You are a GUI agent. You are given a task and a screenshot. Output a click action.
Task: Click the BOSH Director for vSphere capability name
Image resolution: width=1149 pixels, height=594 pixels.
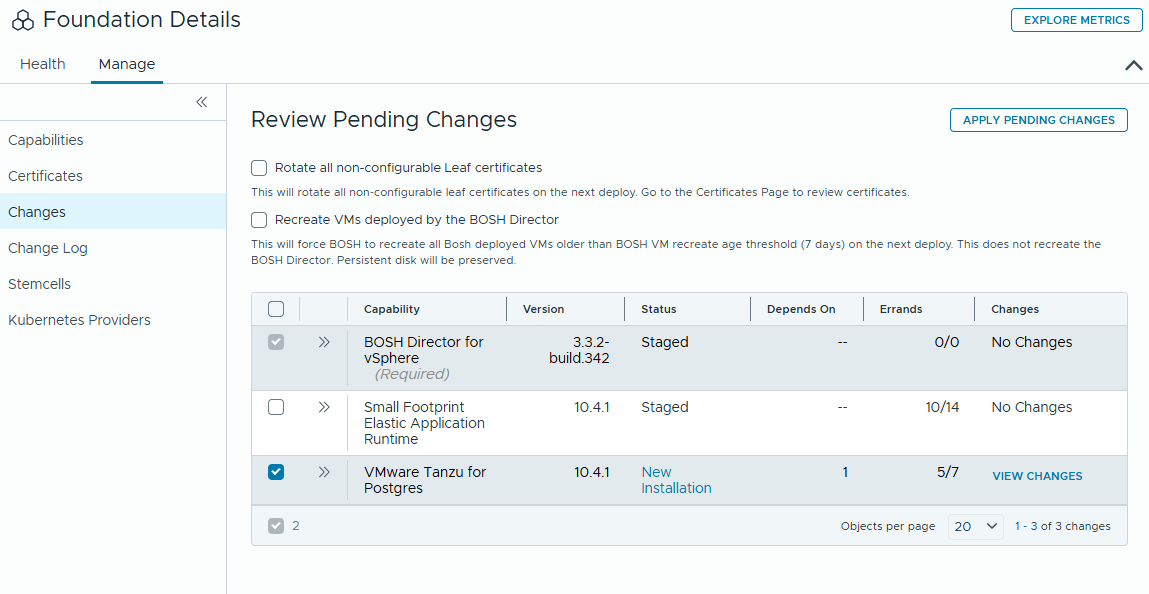coord(424,350)
